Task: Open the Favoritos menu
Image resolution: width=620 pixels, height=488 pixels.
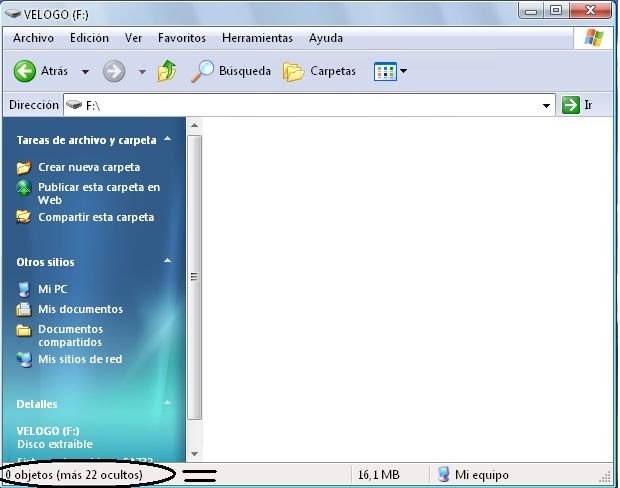Action: click(x=182, y=38)
